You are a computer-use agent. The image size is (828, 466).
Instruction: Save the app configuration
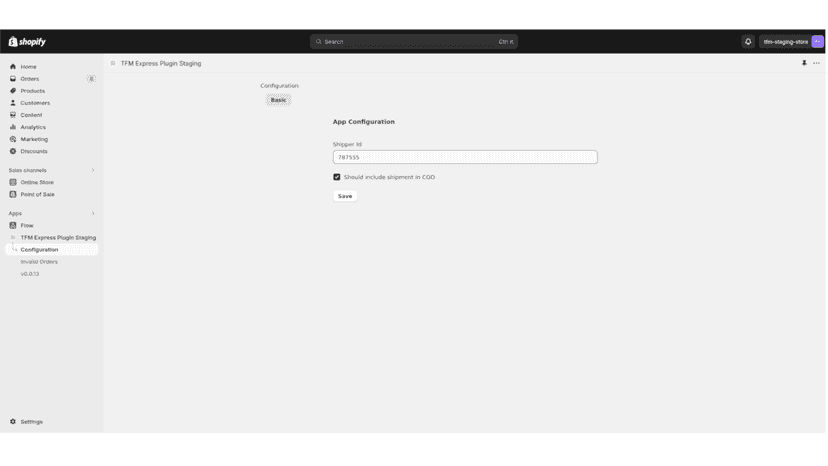[x=345, y=196]
